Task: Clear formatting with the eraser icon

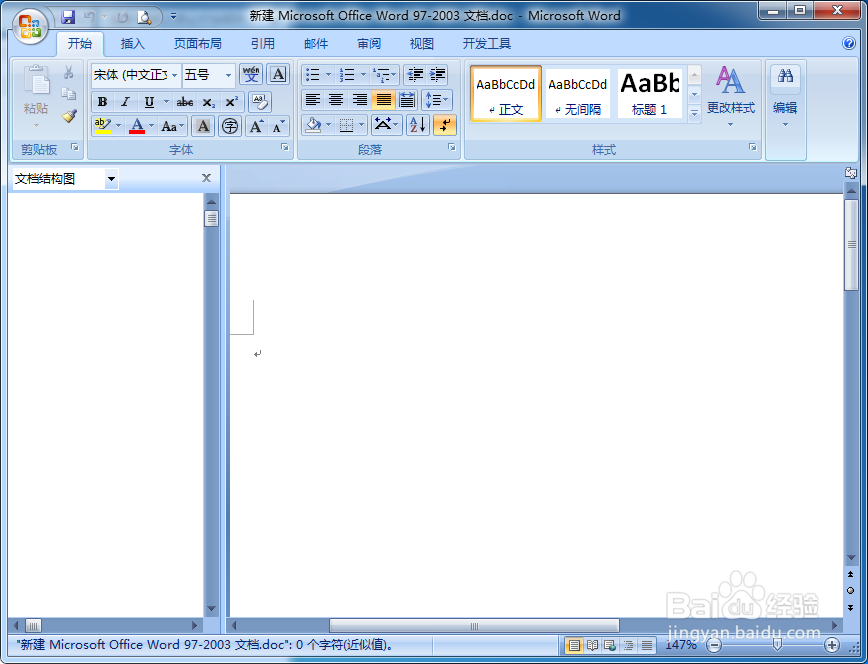Action: [x=260, y=102]
